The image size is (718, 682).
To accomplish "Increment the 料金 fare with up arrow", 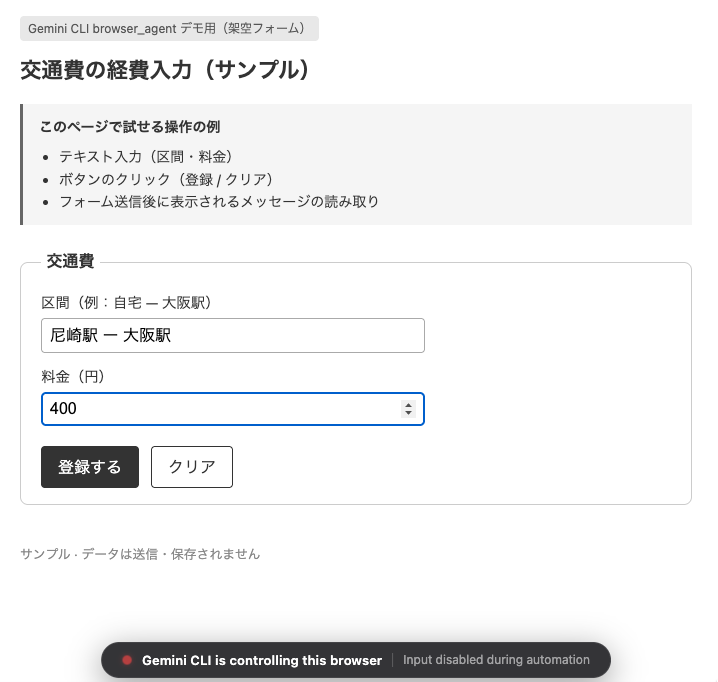I will tap(408, 405).
